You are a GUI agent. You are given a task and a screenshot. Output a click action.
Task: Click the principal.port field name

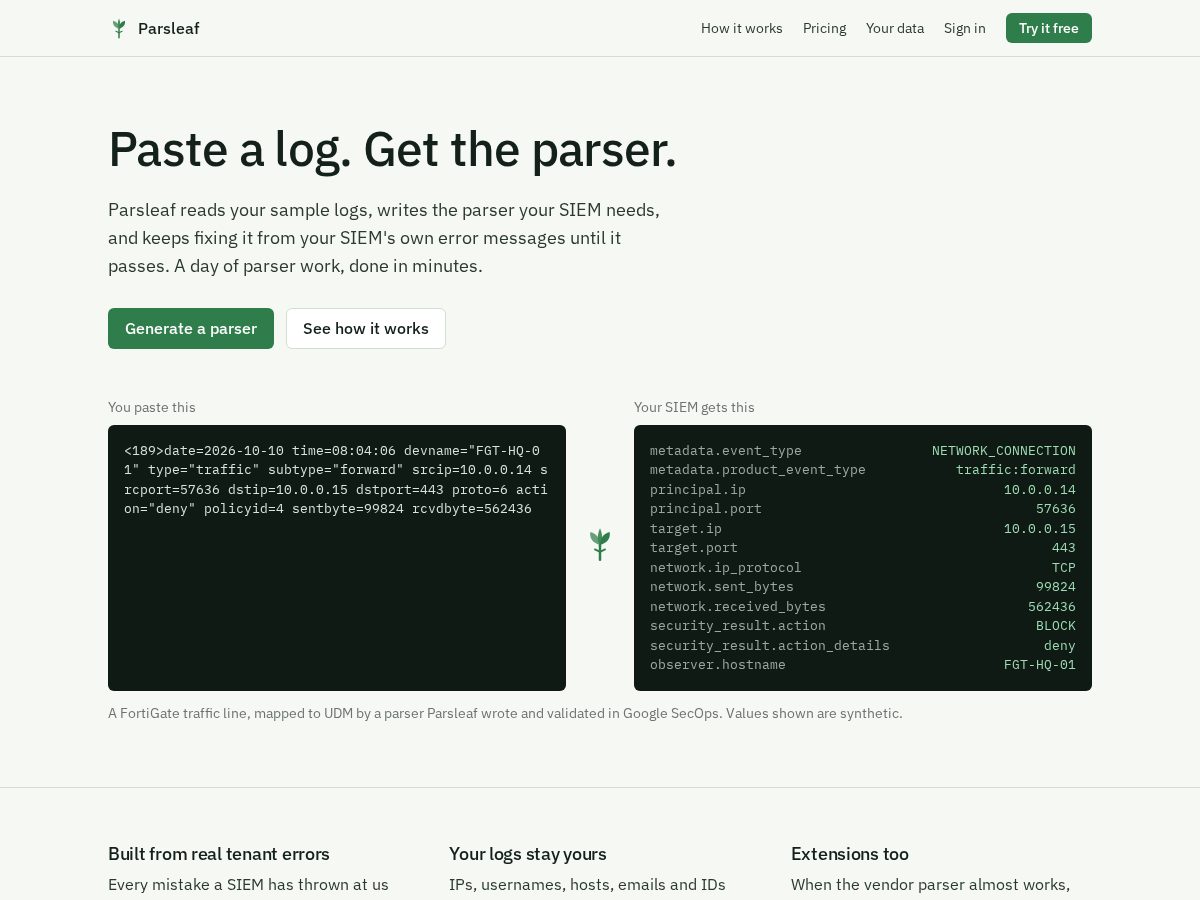point(706,509)
